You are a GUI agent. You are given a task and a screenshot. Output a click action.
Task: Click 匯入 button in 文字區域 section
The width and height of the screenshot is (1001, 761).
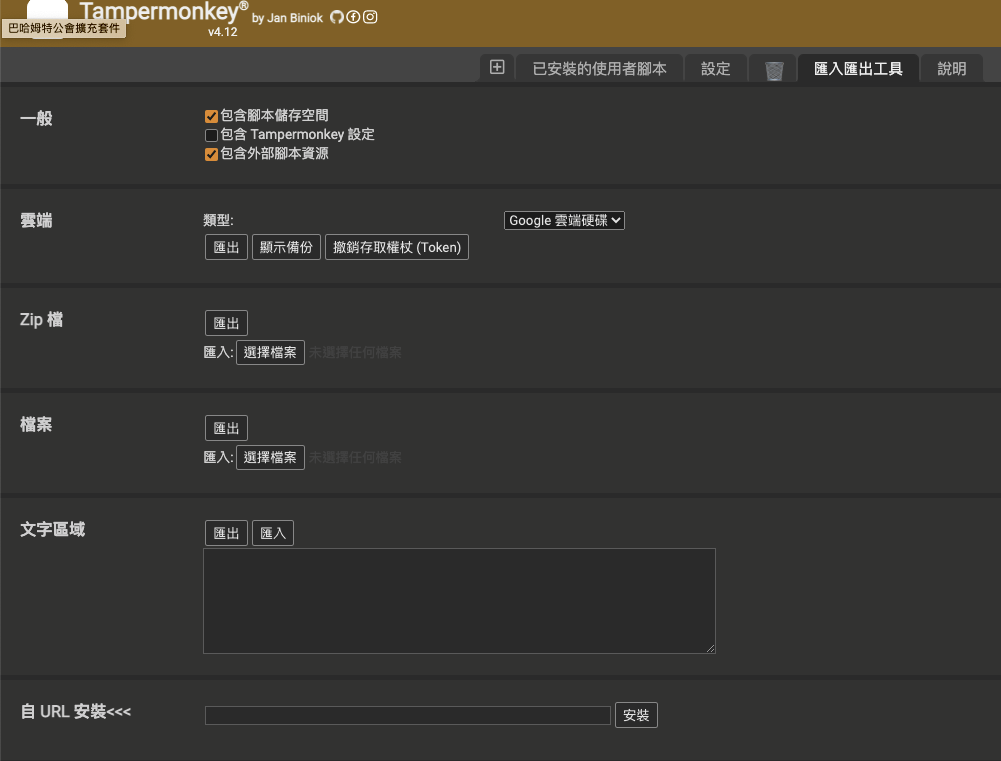click(x=273, y=533)
